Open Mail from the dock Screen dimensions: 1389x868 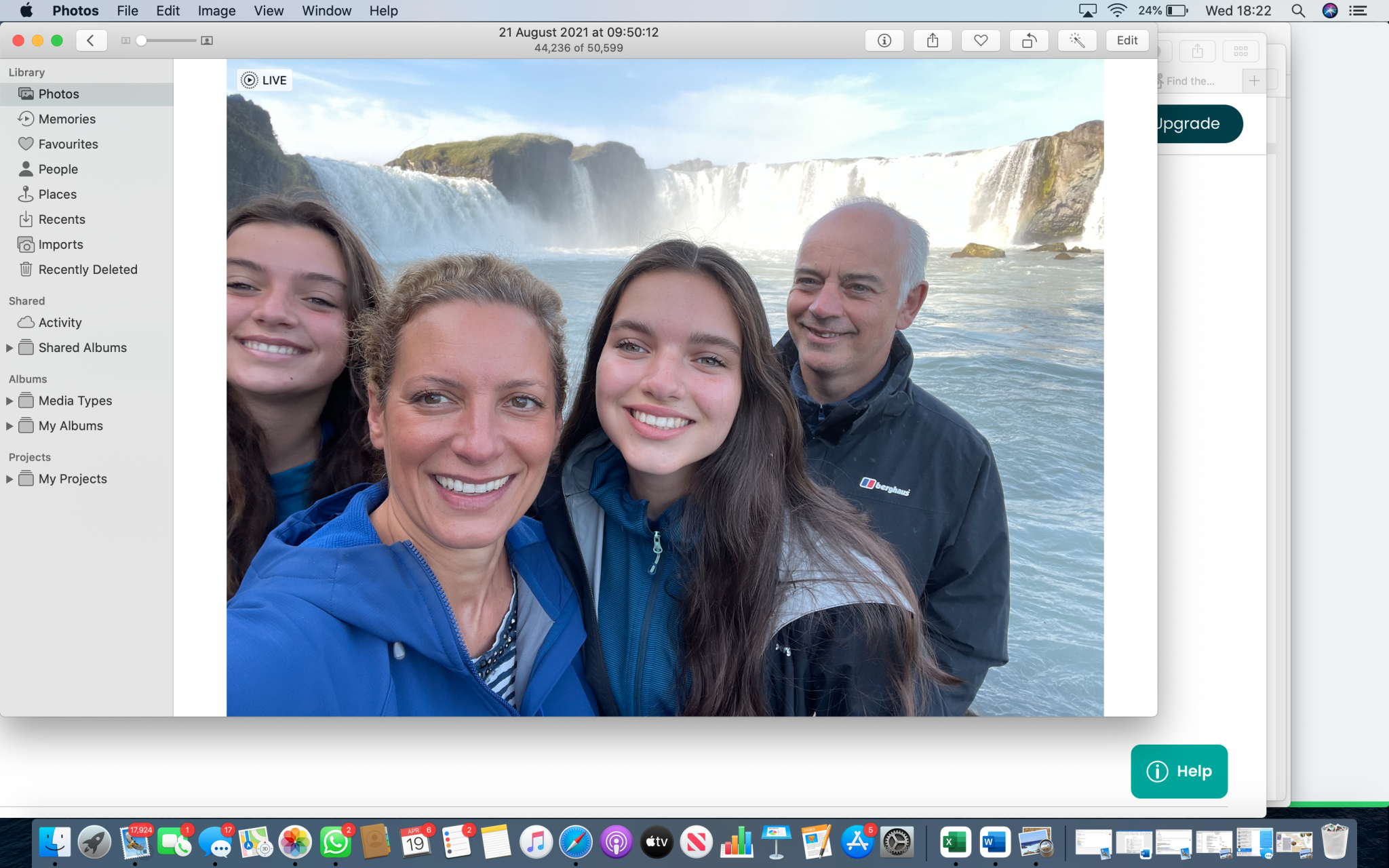click(x=135, y=842)
